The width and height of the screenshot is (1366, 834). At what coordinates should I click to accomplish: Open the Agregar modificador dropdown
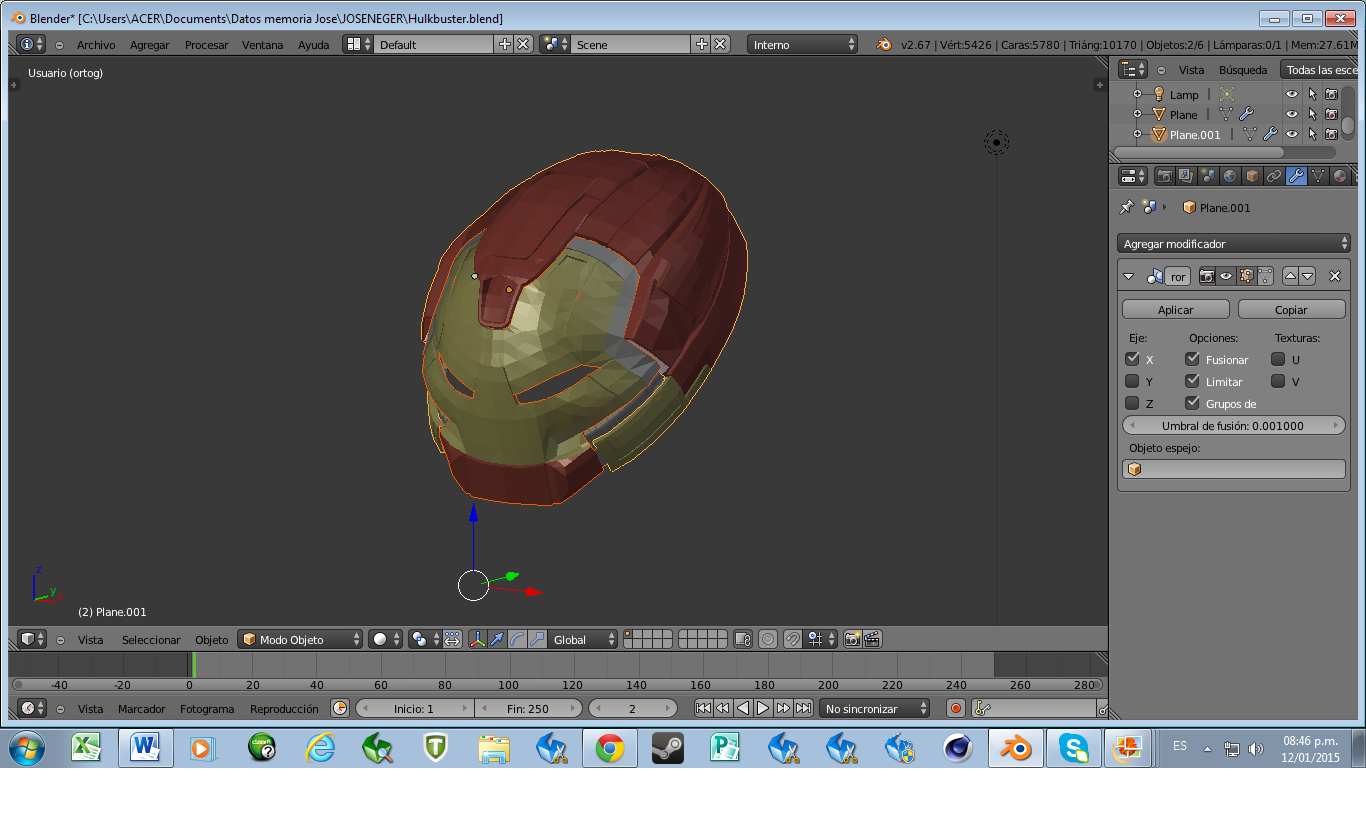tap(1234, 243)
